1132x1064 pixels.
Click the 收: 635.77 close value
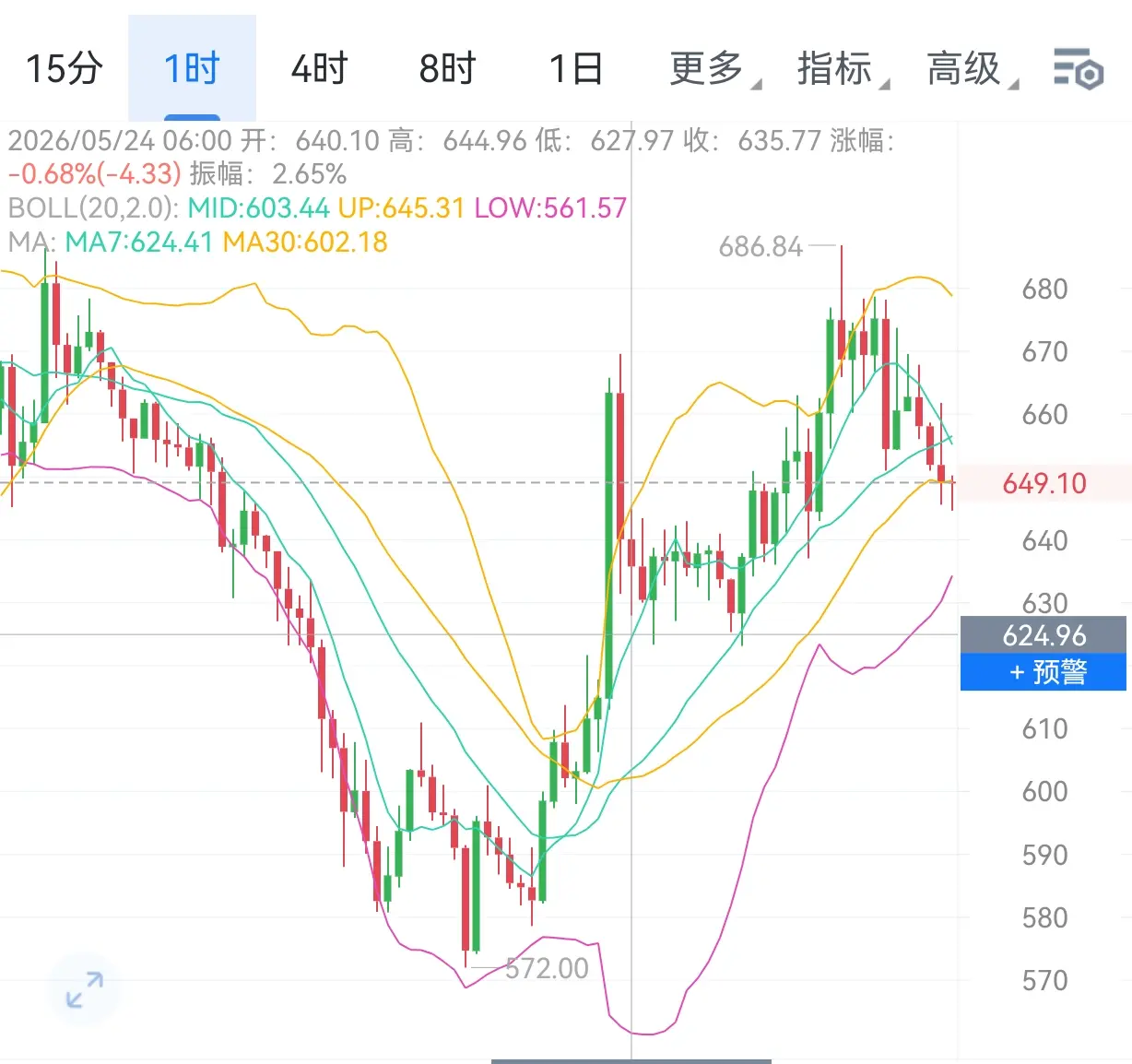(x=752, y=140)
